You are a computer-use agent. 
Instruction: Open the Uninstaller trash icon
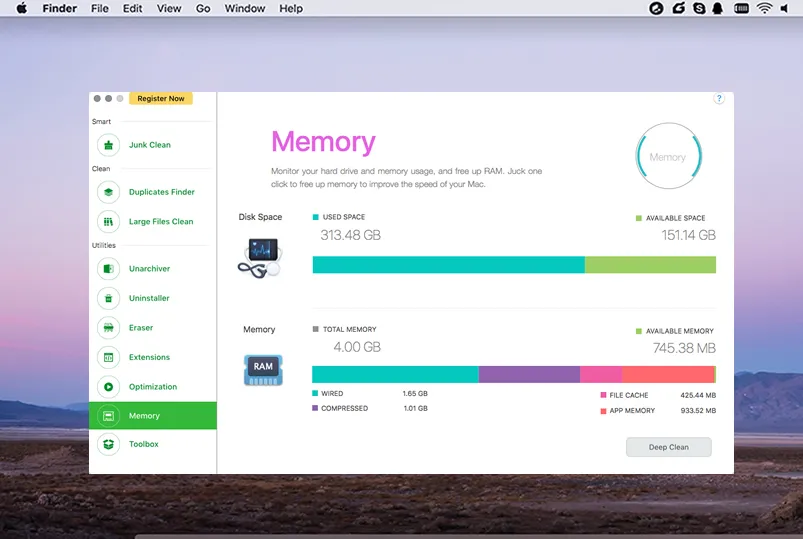[108, 298]
